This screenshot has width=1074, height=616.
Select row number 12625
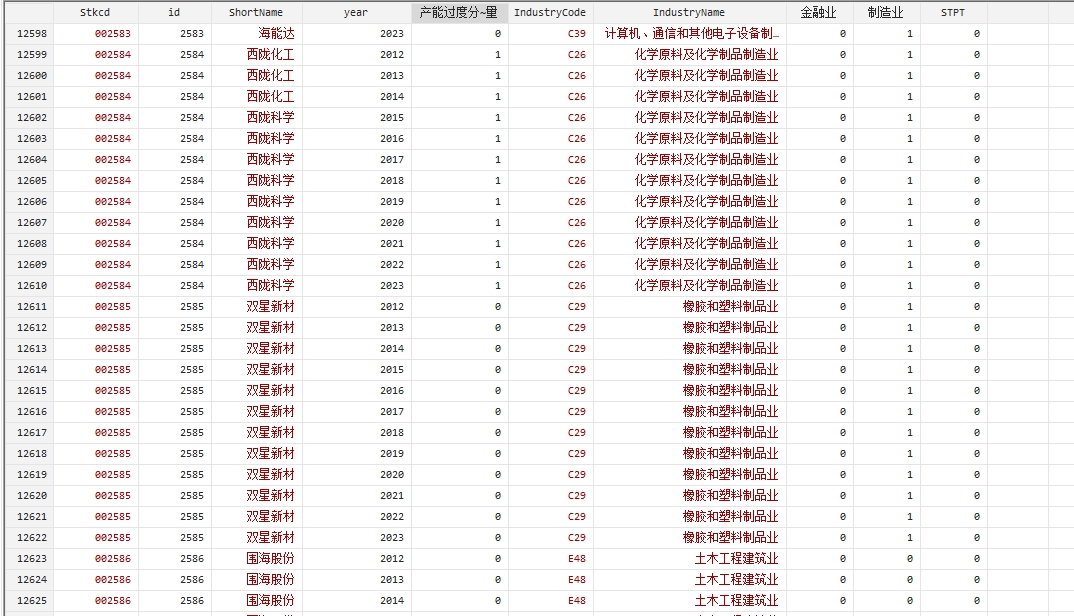point(32,601)
